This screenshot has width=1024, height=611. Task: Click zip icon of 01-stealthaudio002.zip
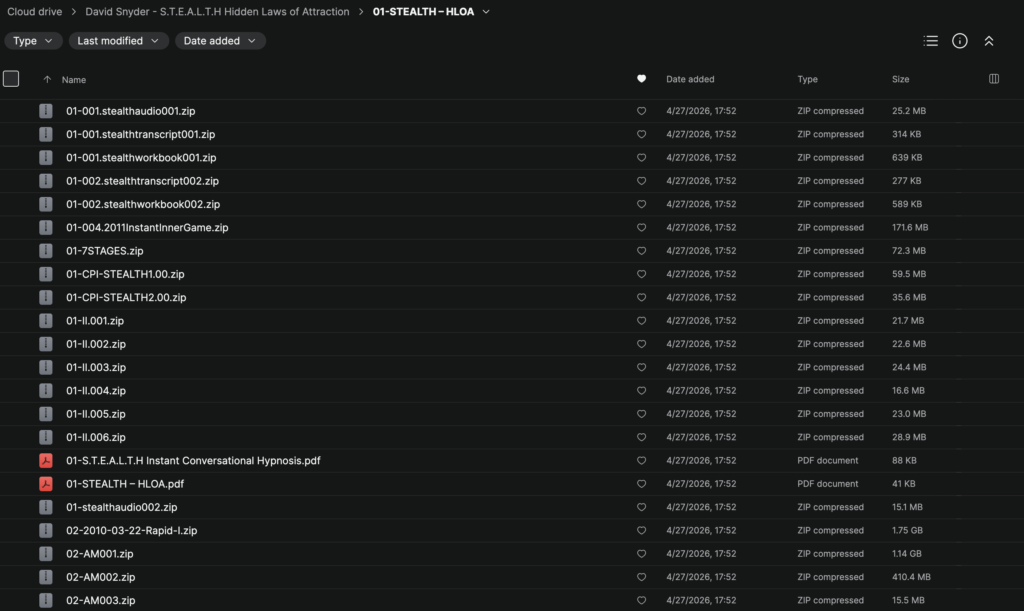tap(46, 507)
